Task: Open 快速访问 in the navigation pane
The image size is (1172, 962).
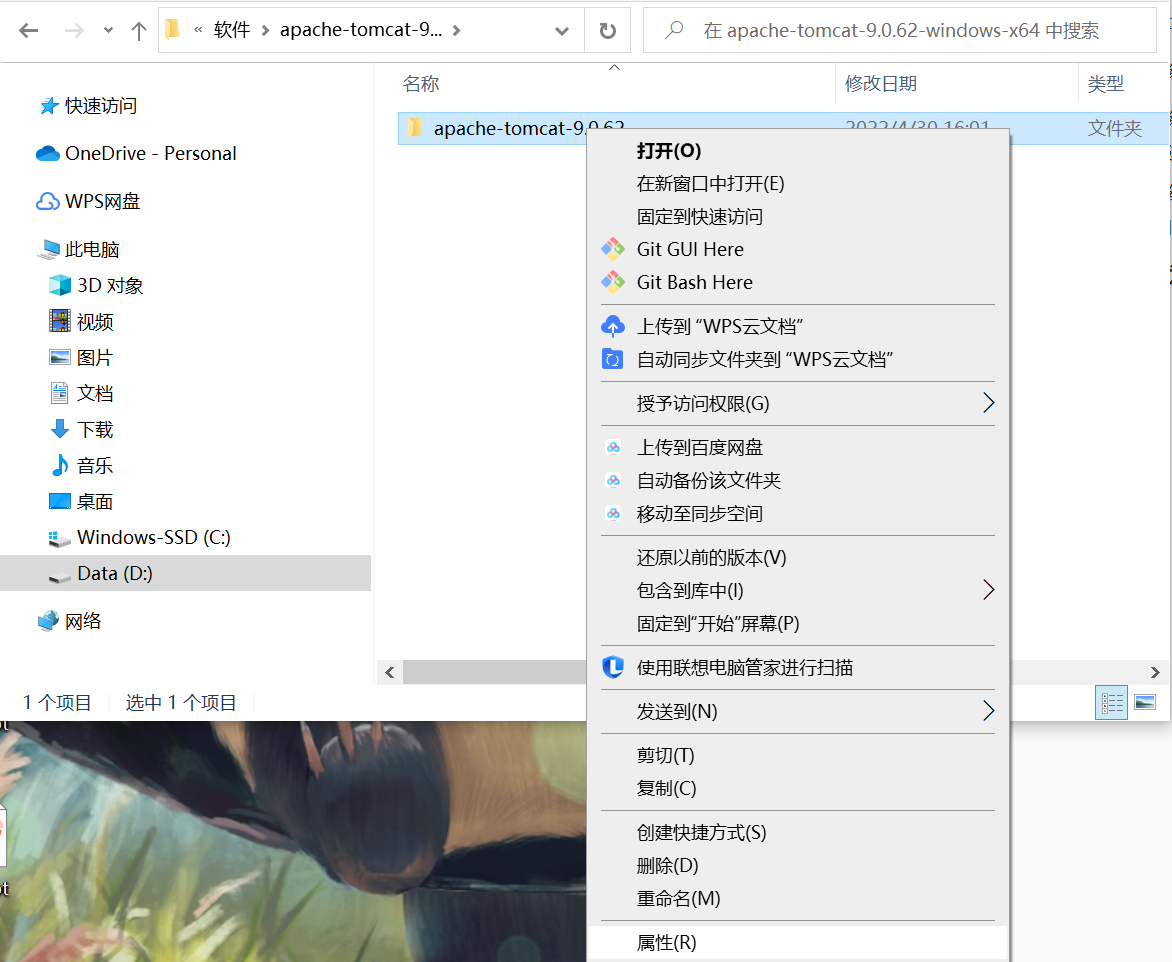Action: [x=88, y=106]
